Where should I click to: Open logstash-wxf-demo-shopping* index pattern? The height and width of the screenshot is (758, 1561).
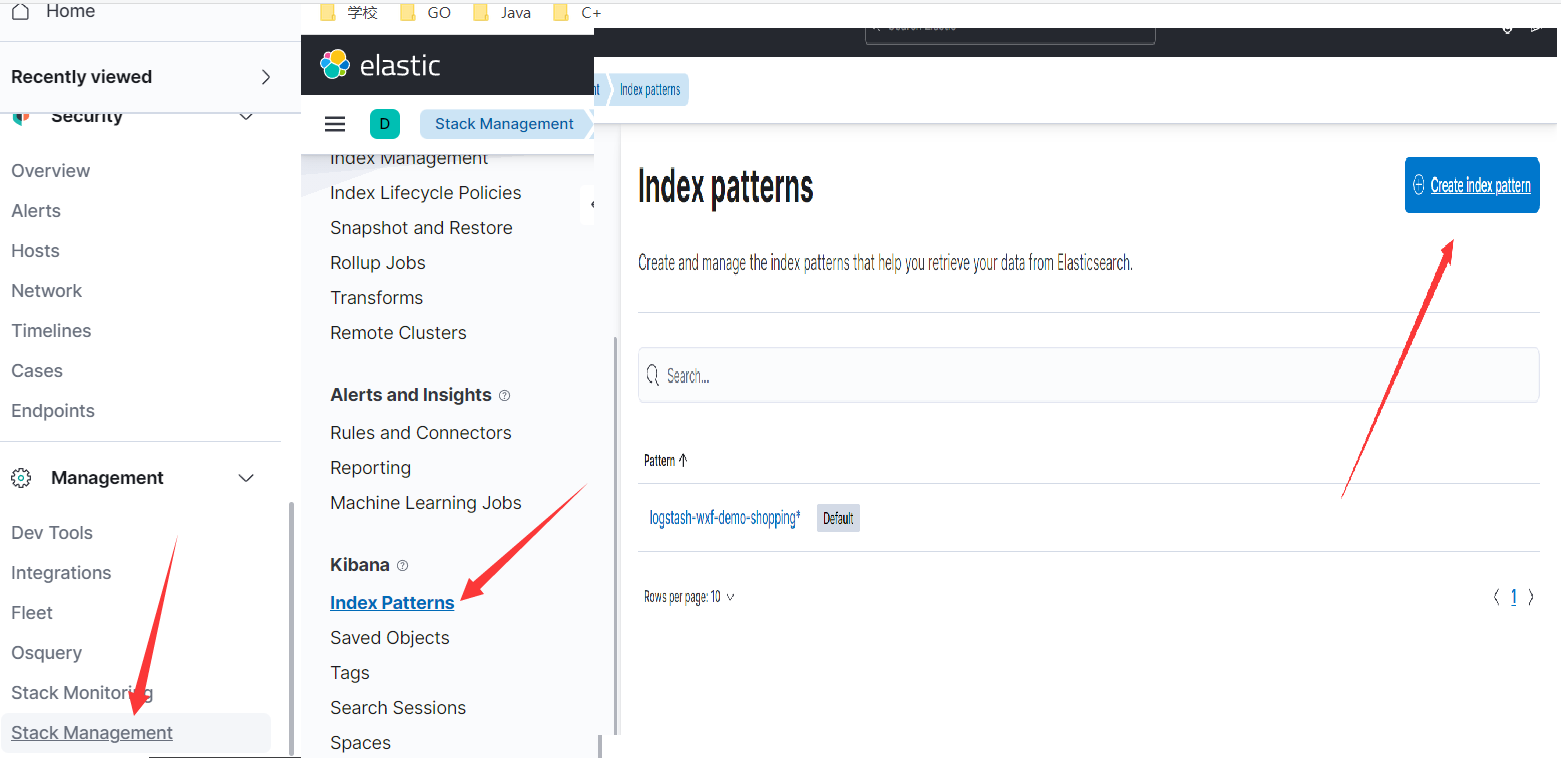[x=725, y=518]
